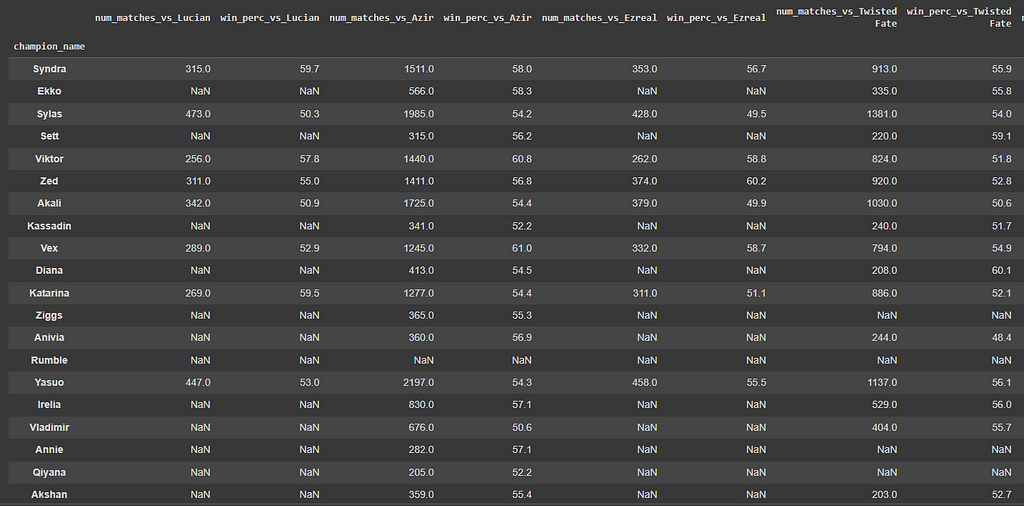The width and height of the screenshot is (1024, 506).
Task: Select the Anivia row label
Action: click(49, 338)
